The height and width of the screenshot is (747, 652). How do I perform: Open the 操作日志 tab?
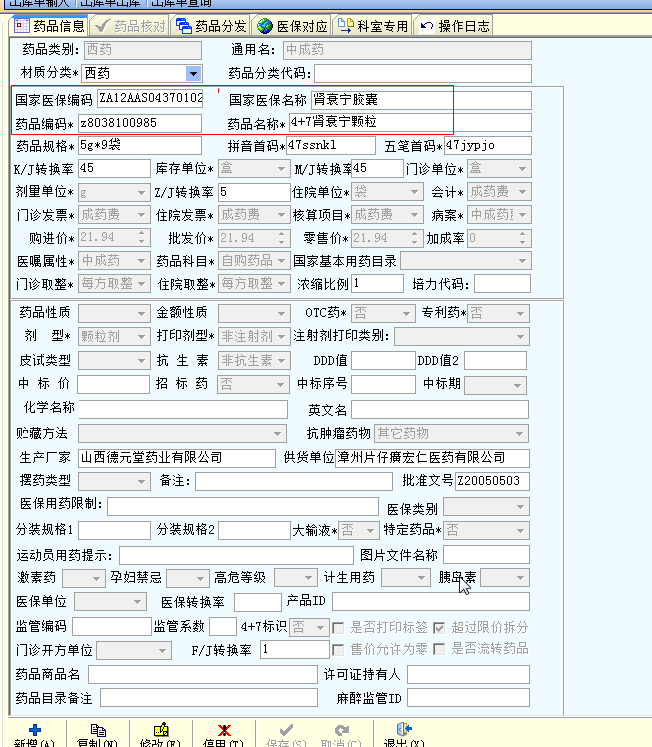click(x=454, y=26)
